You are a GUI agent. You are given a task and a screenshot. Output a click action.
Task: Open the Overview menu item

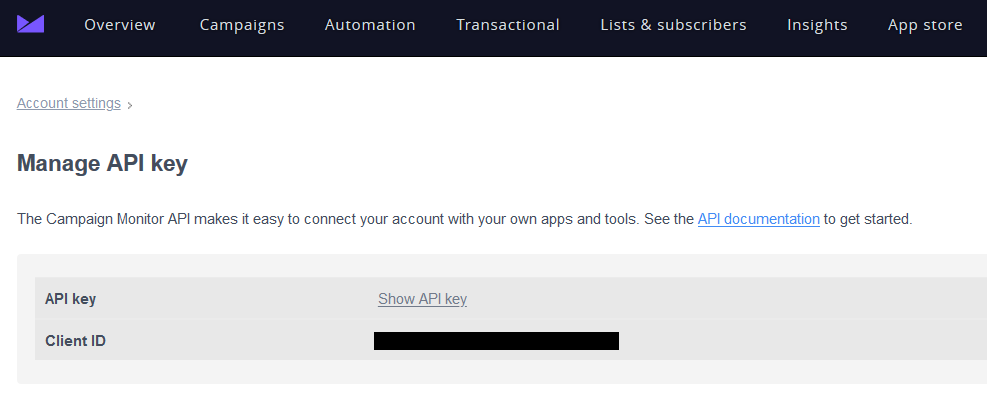coord(120,25)
